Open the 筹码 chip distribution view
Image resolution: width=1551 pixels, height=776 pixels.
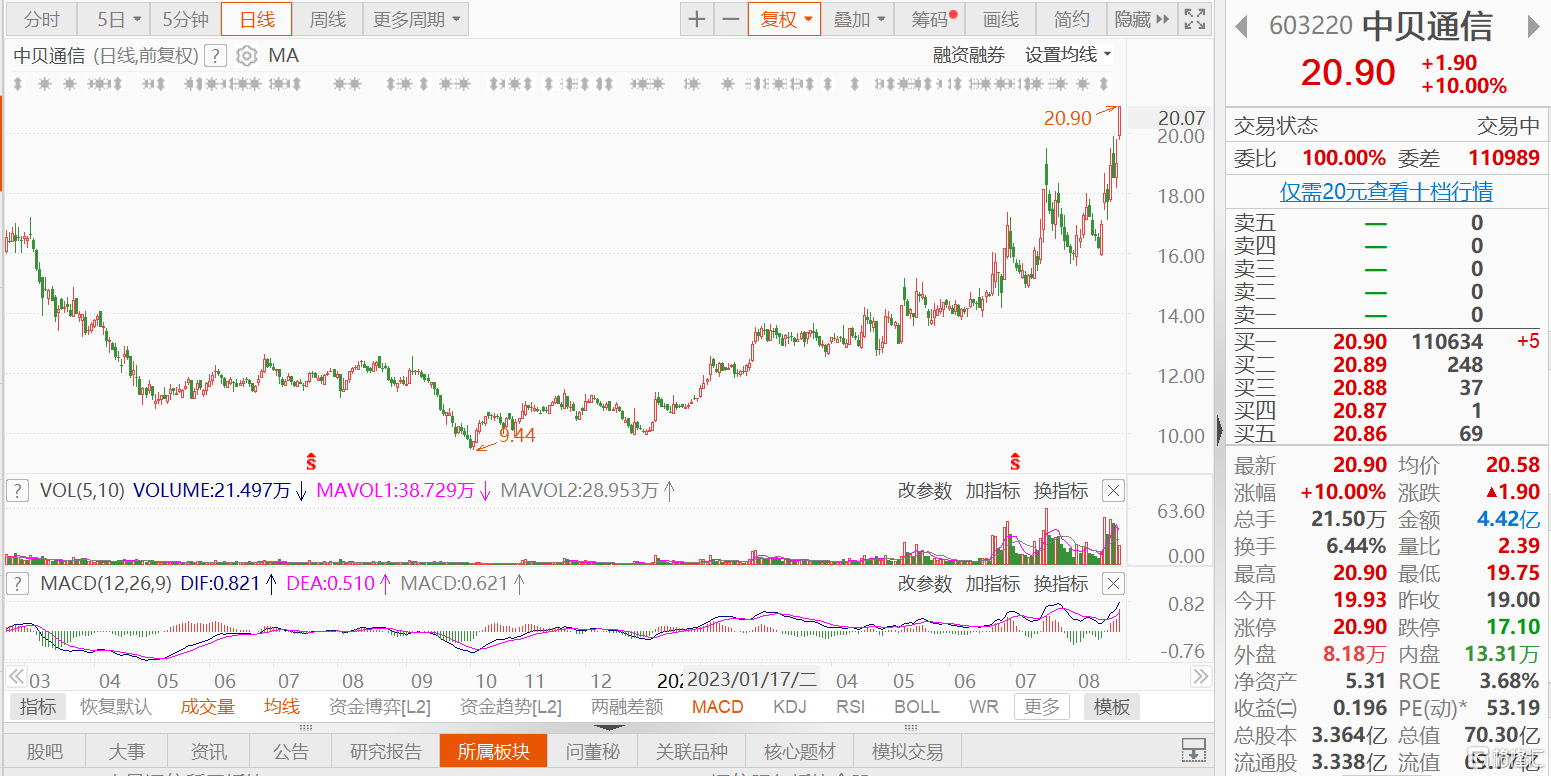[930, 19]
